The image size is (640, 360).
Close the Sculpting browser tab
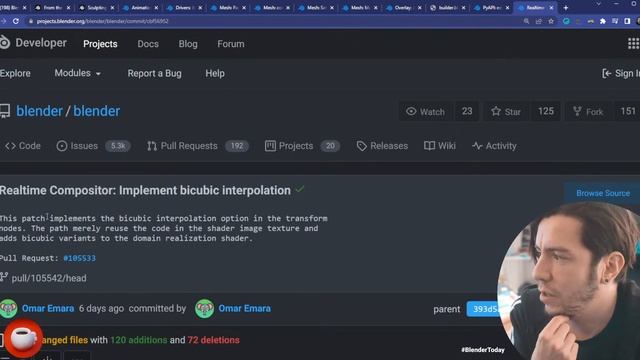[112, 8]
